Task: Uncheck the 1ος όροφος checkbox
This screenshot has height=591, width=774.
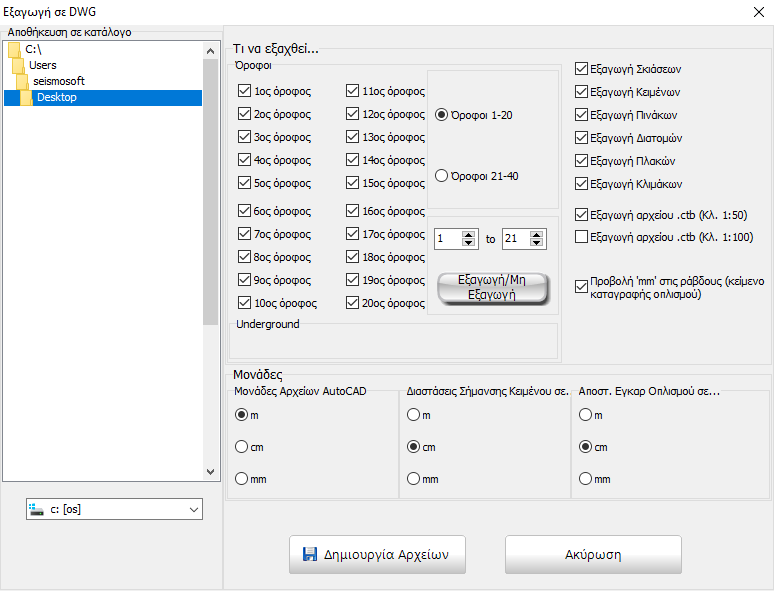Action: 245,91
